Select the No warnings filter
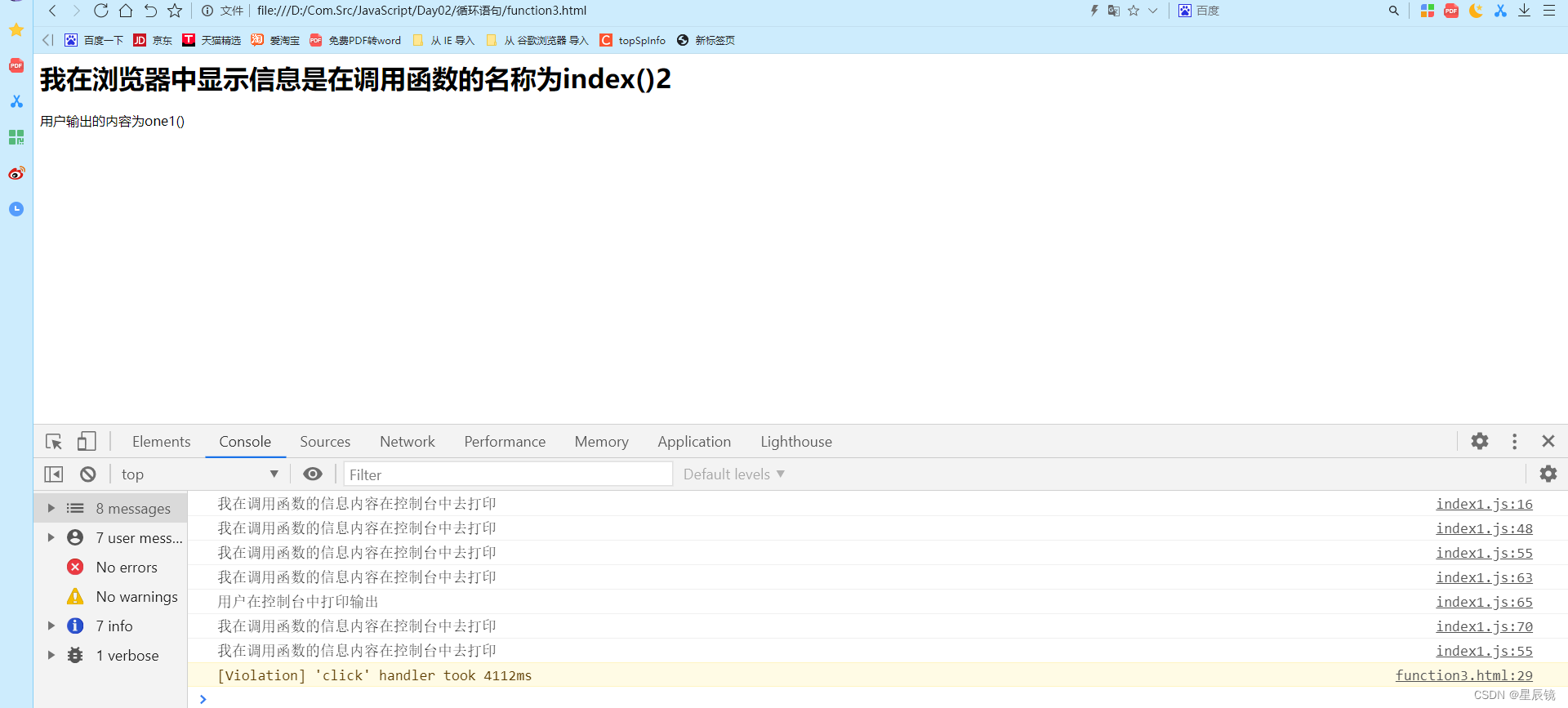Viewport: 1568px width, 708px height. (110, 596)
